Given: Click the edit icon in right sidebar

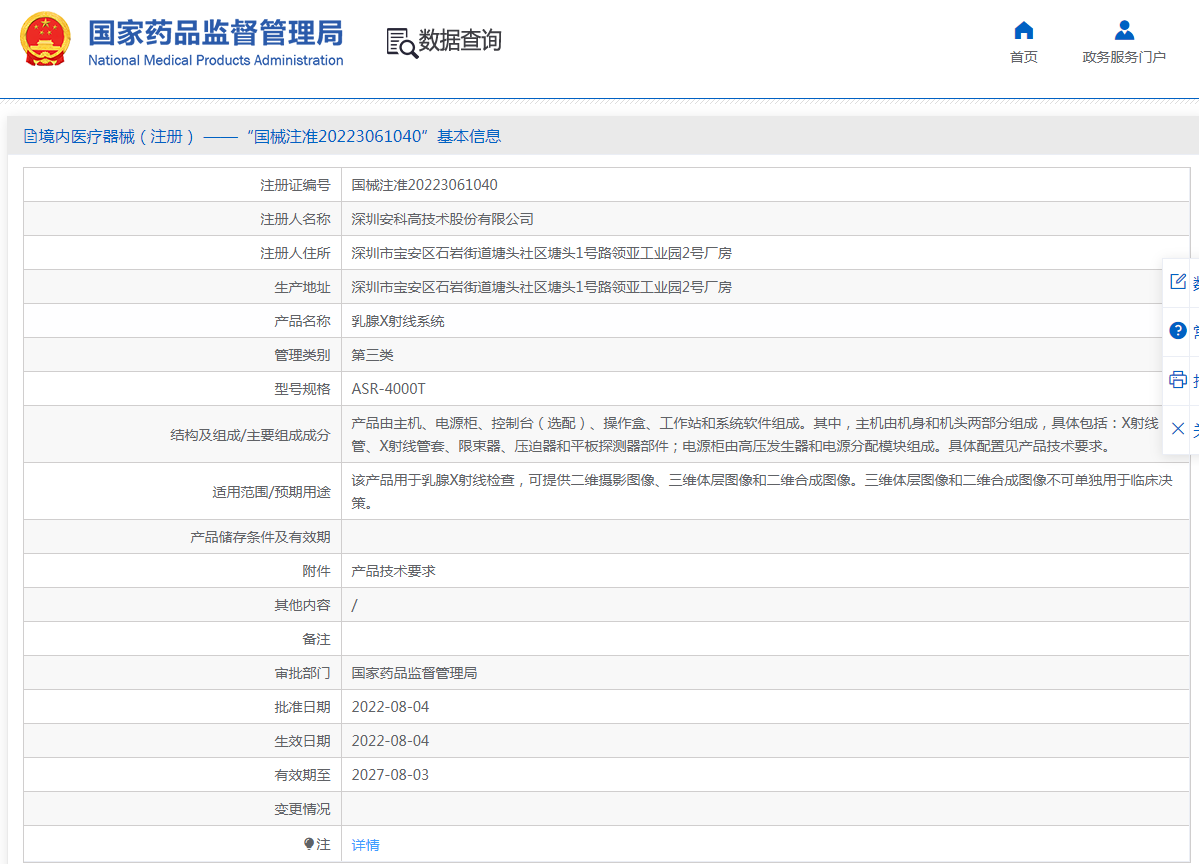Looking at the screenshot, I should point(1178,282).
